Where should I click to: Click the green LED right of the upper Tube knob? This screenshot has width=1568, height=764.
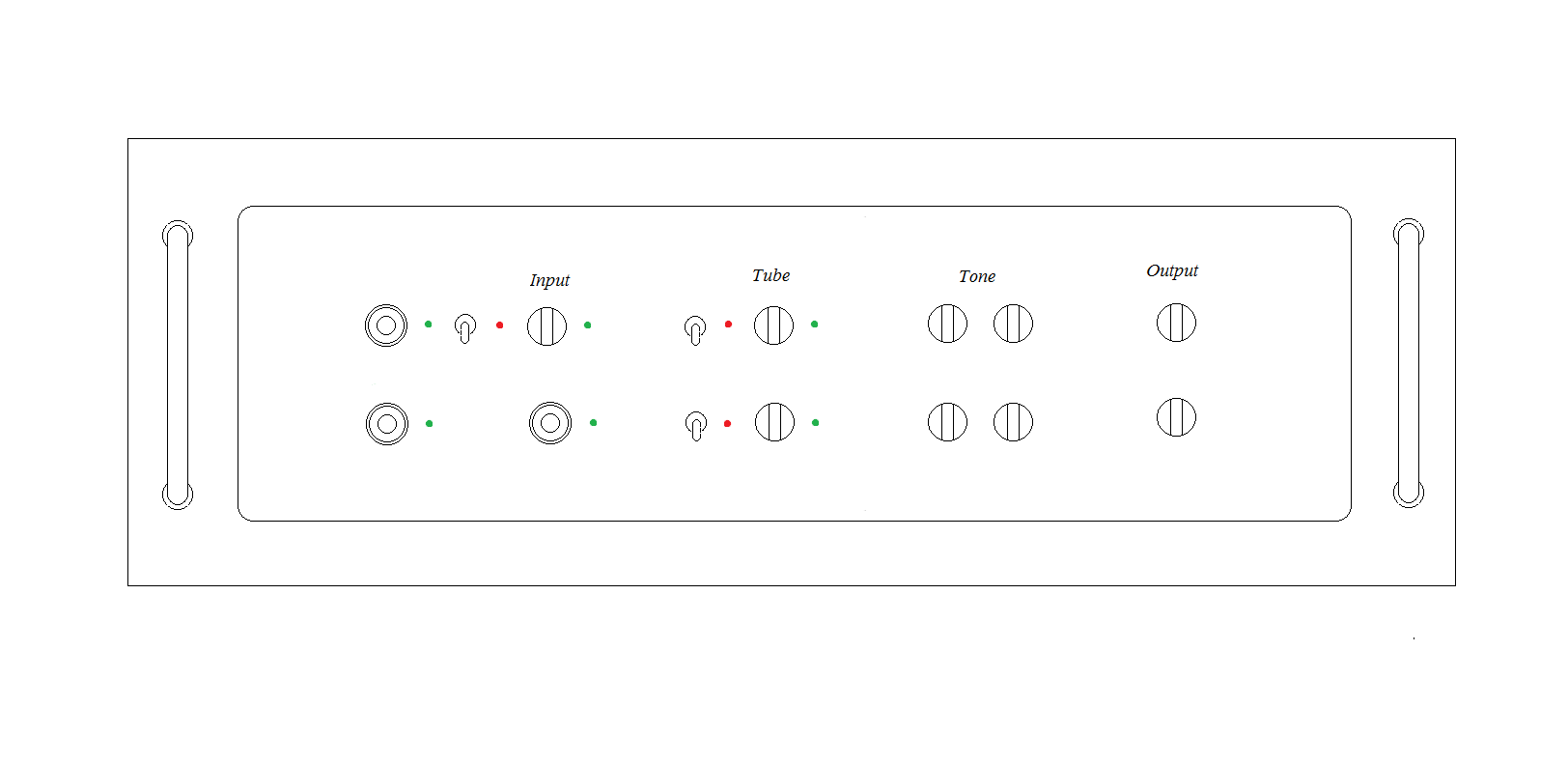[814, 325]
